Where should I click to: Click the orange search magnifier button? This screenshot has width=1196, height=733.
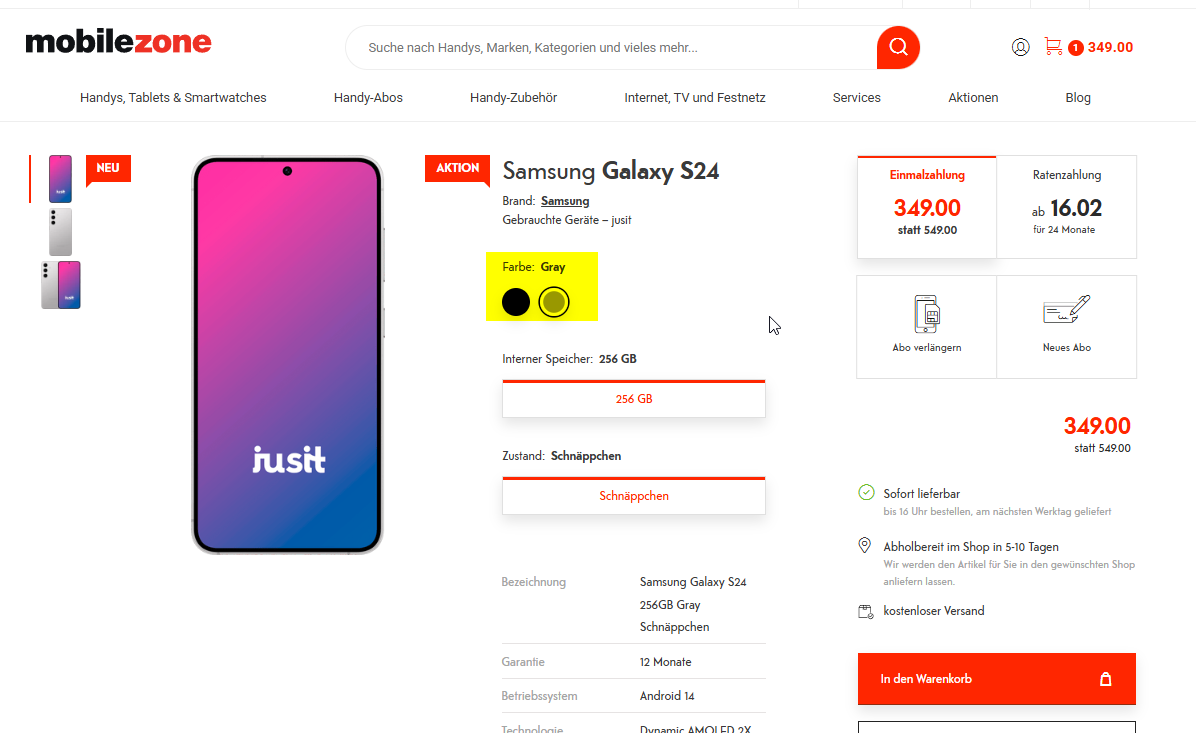[x=898, y=47]
